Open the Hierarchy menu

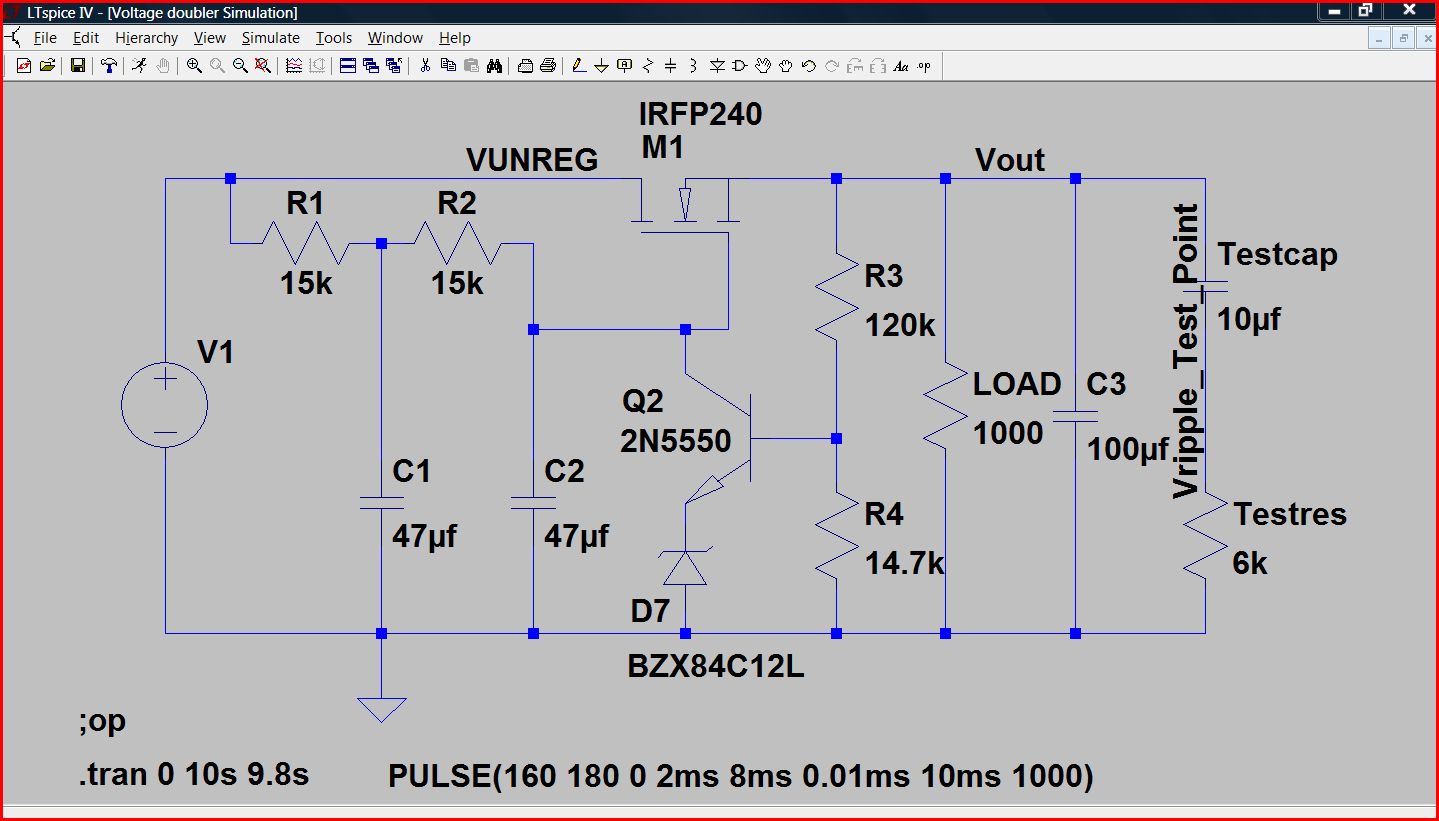pos(146,38)
